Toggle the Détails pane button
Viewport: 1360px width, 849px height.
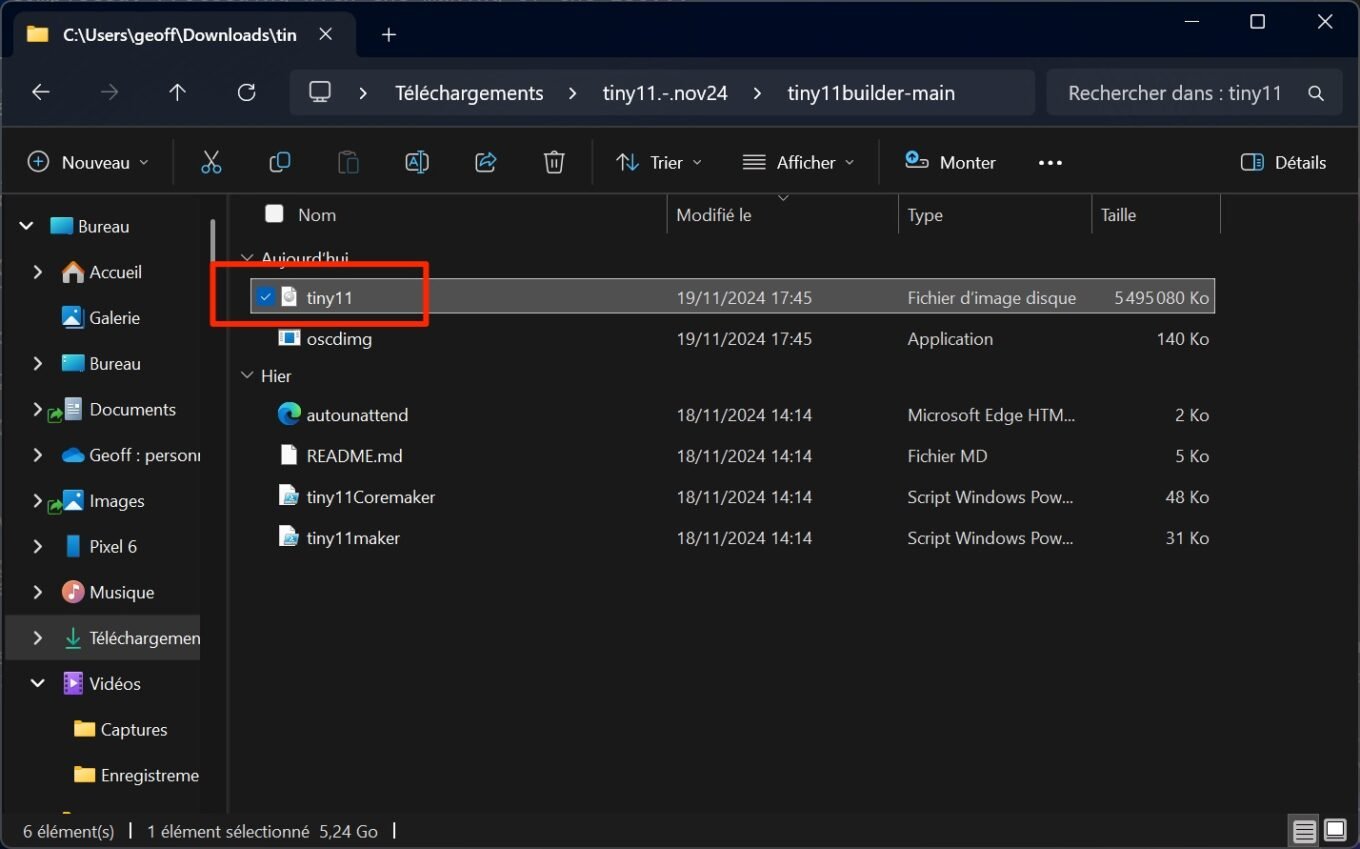coord(1283,163)
